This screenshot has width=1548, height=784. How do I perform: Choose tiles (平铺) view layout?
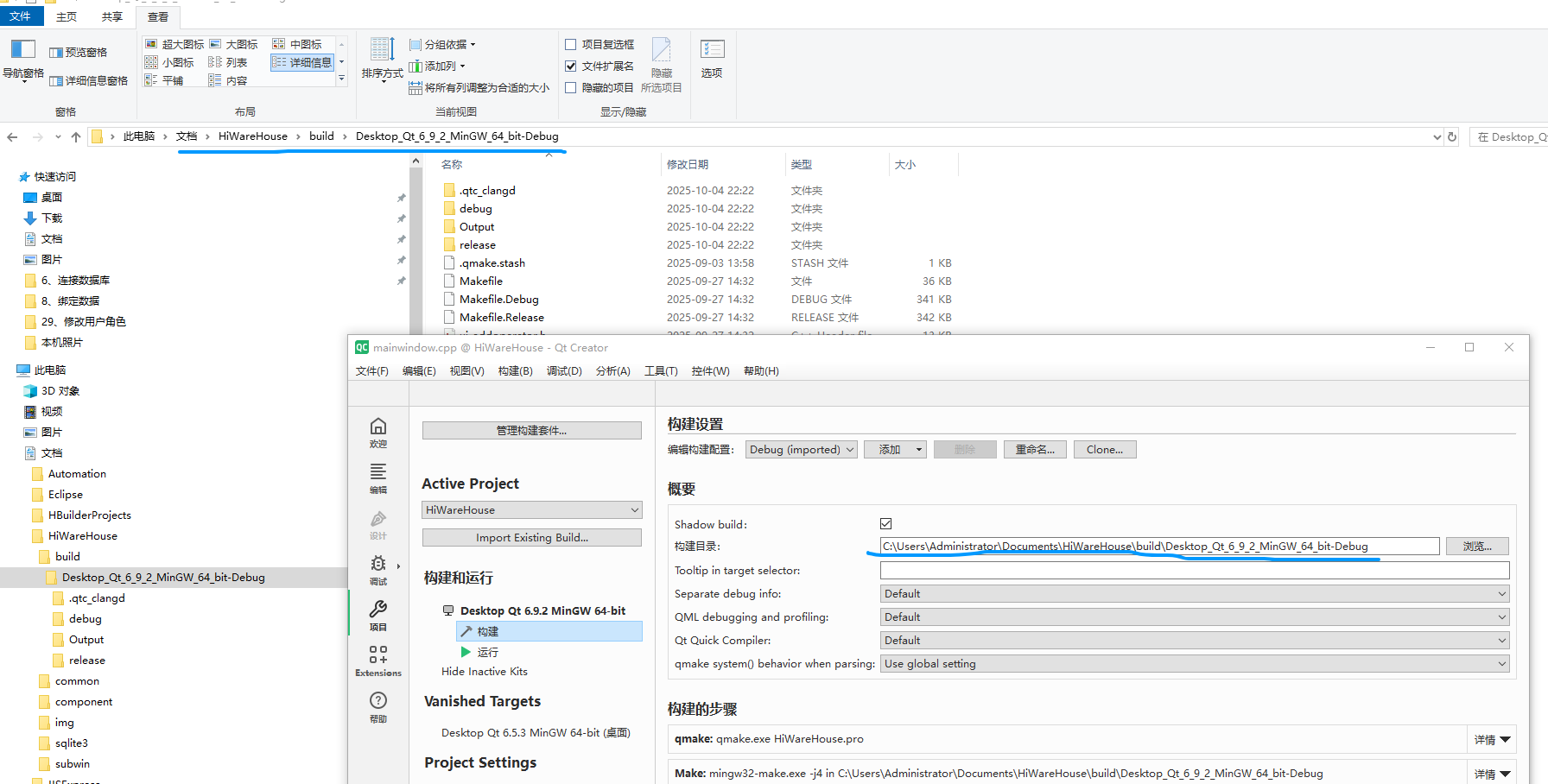coord(164,80)
